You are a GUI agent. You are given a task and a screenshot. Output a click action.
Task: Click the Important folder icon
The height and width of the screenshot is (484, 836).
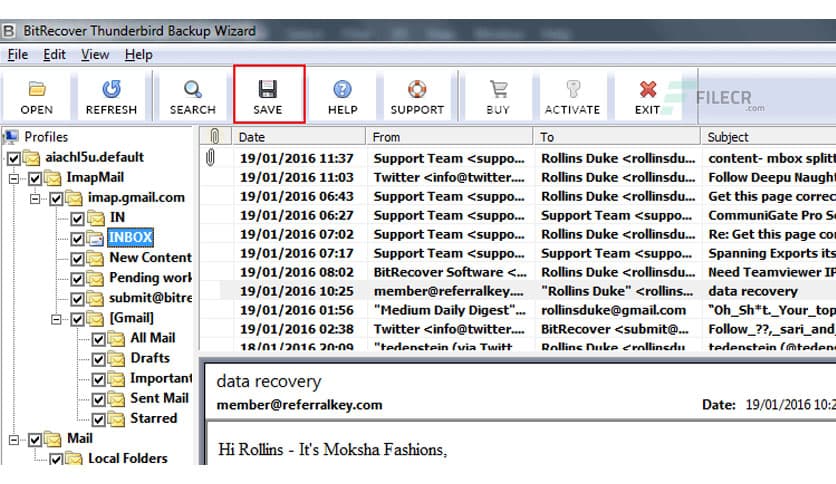[116, 378]
